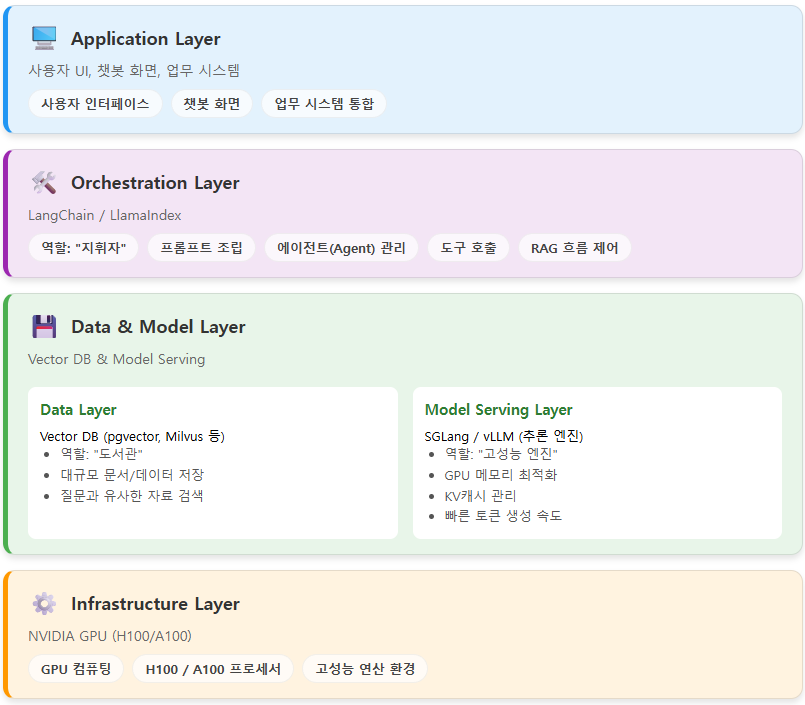The image size is (805, 705).
Task: Click the Orchestration Layer title text
Action: 155,183
